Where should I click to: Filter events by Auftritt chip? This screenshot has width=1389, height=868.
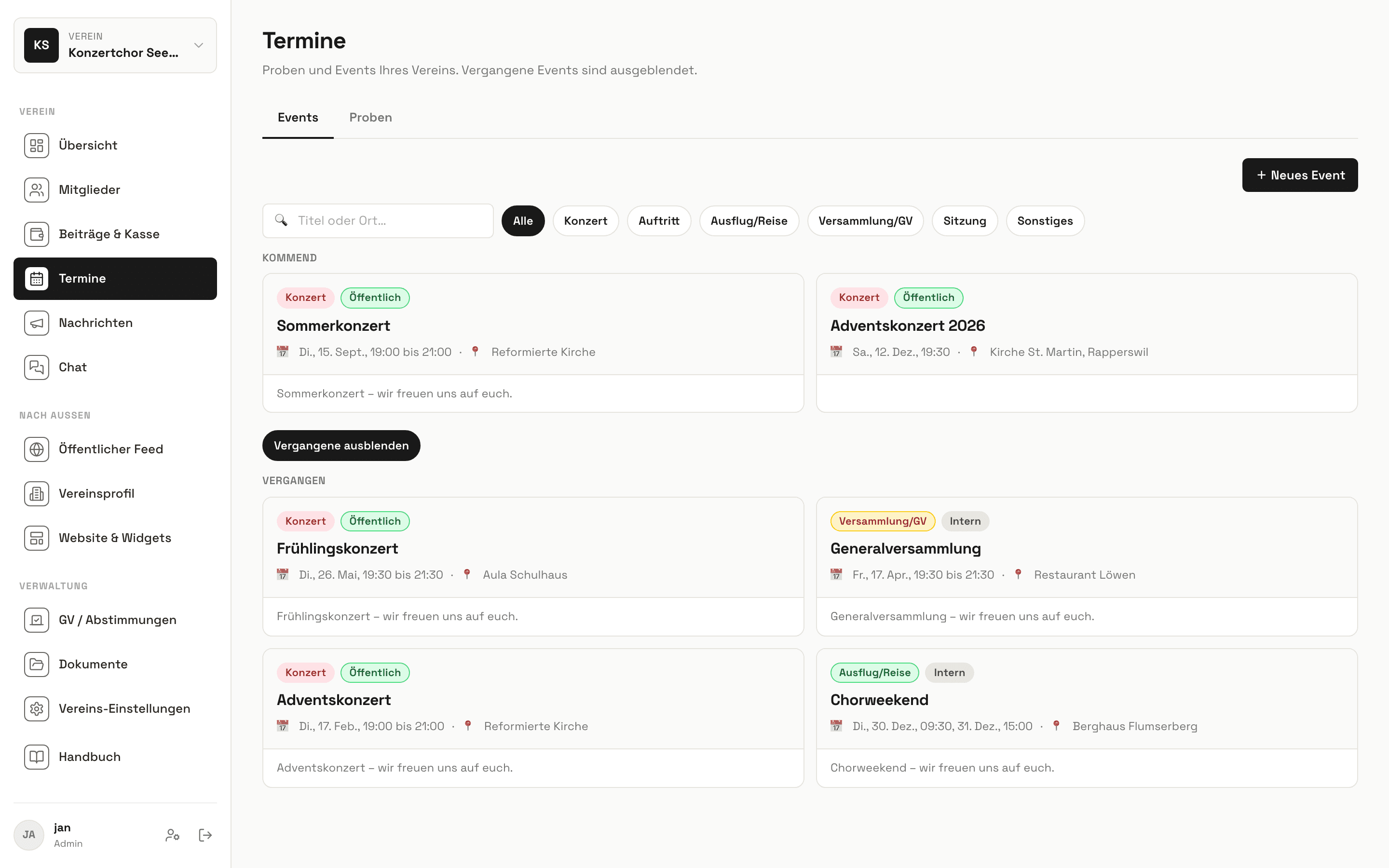659,221
